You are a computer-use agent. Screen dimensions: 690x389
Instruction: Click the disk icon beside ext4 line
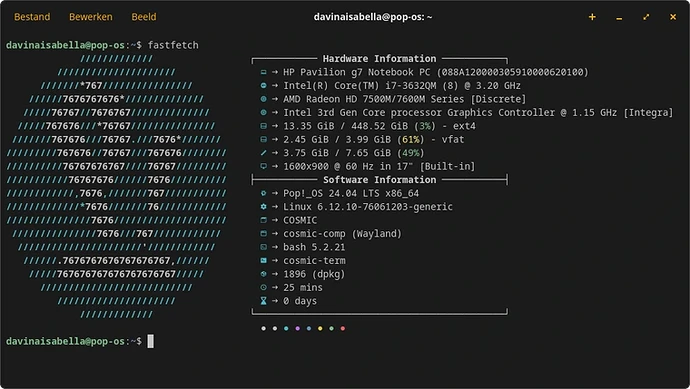click(x=263, y=126)
